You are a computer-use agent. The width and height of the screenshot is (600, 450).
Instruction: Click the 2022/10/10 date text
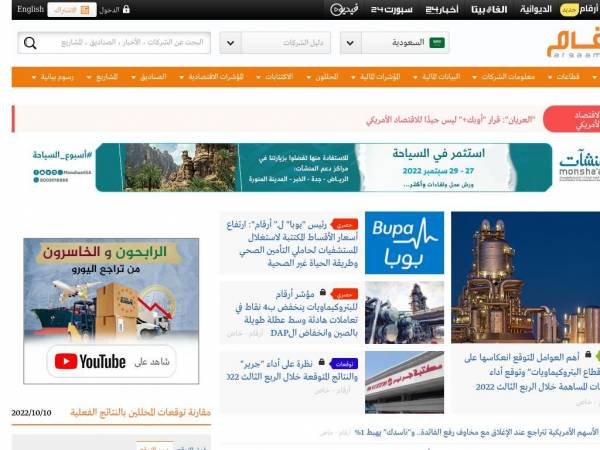tap(31, 413)
